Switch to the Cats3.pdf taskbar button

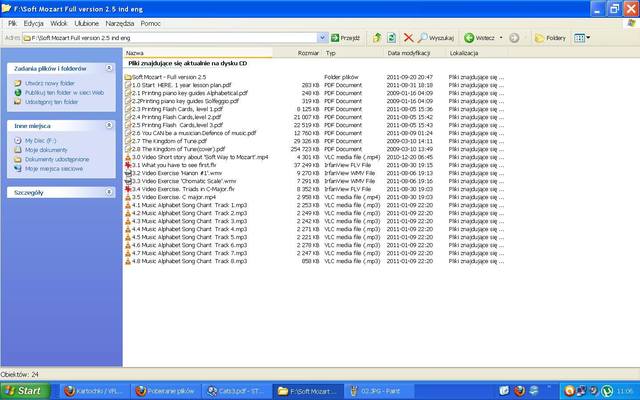coord(236,391)
